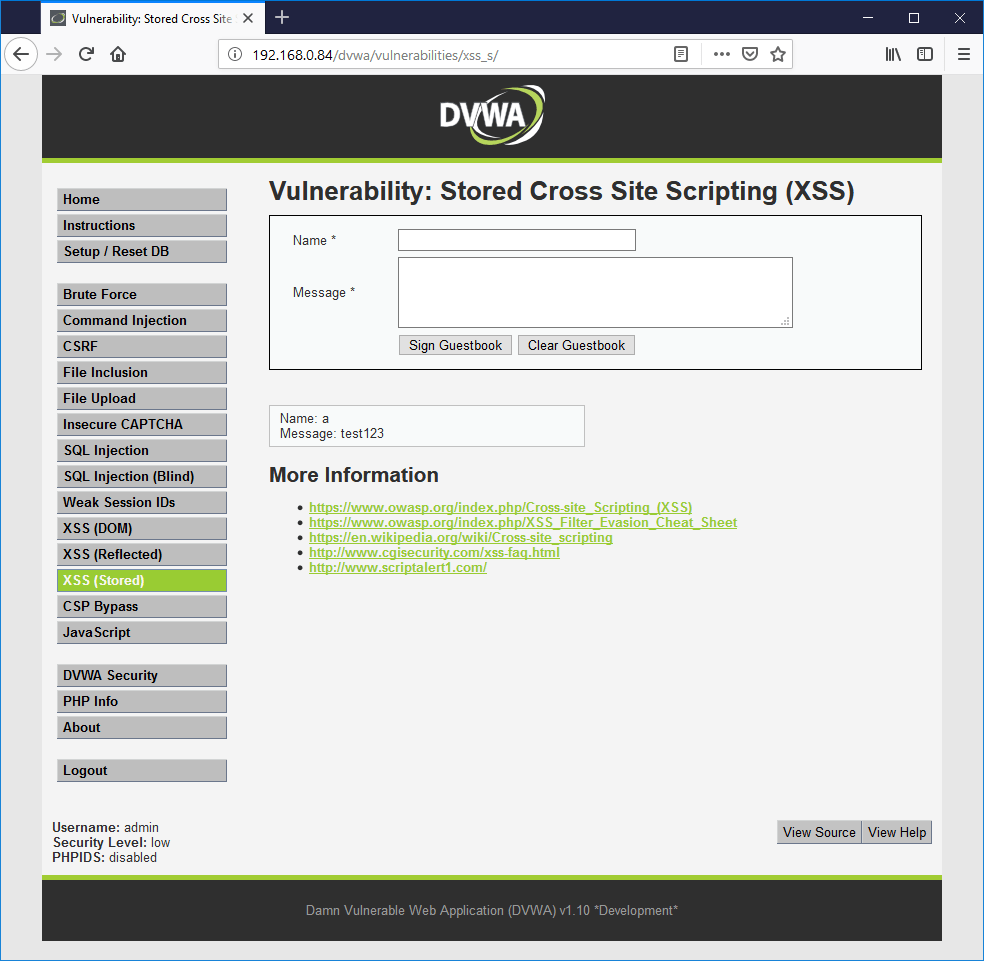Toggle the sidebars icon

(925, 54)
